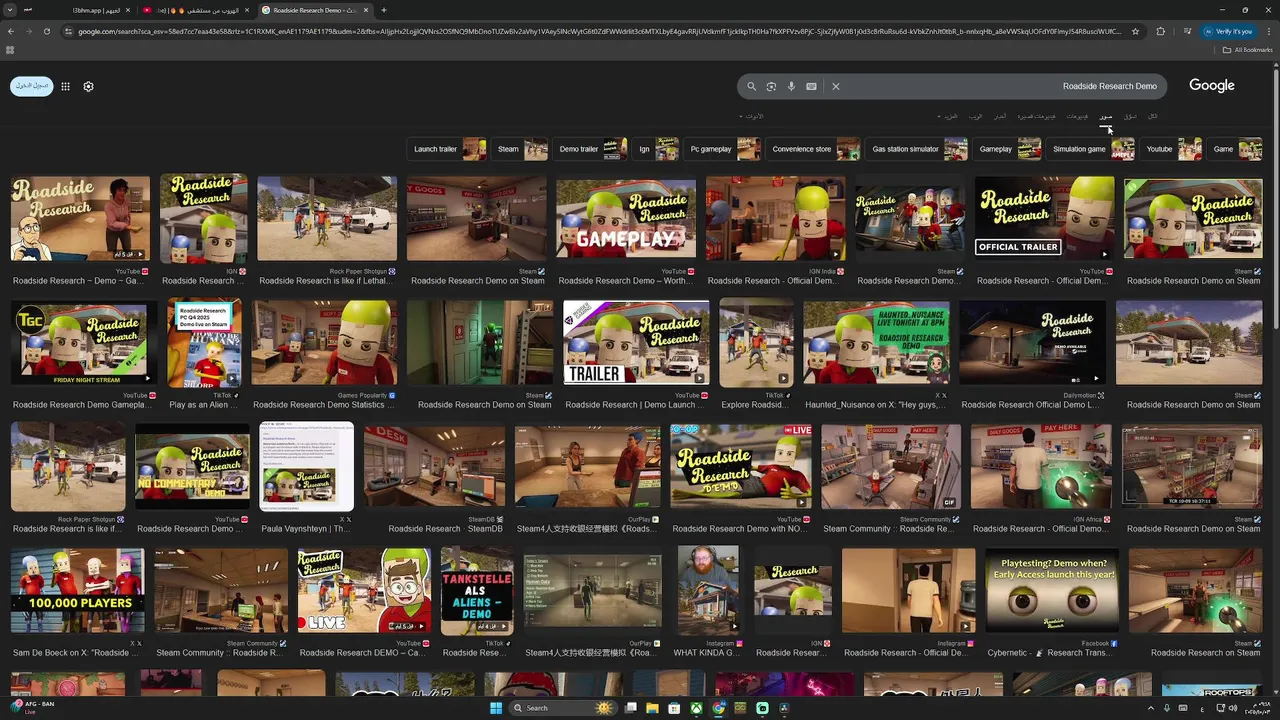
Task: Open Task View from taskbar
Action: pos(631,708)
